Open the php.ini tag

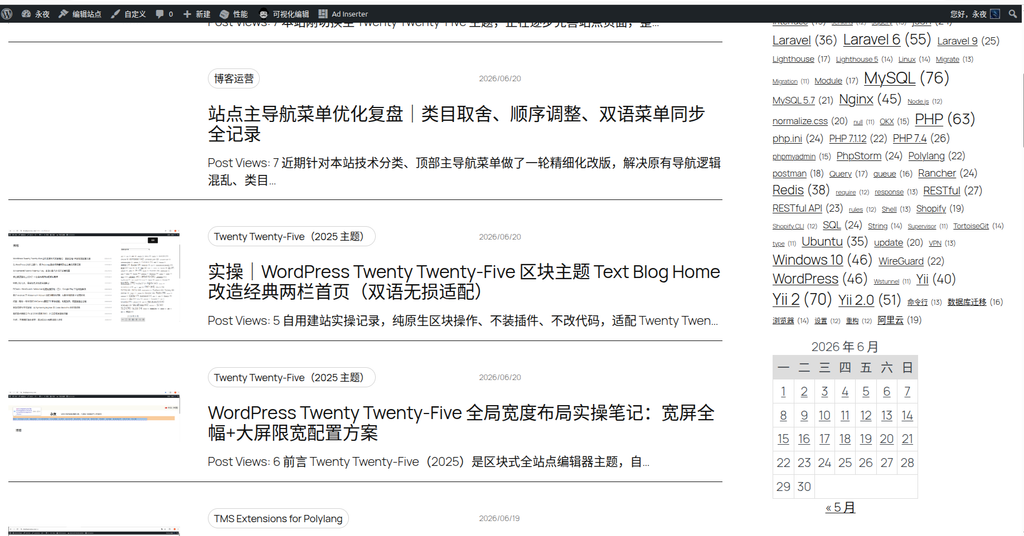coord(787,138)
